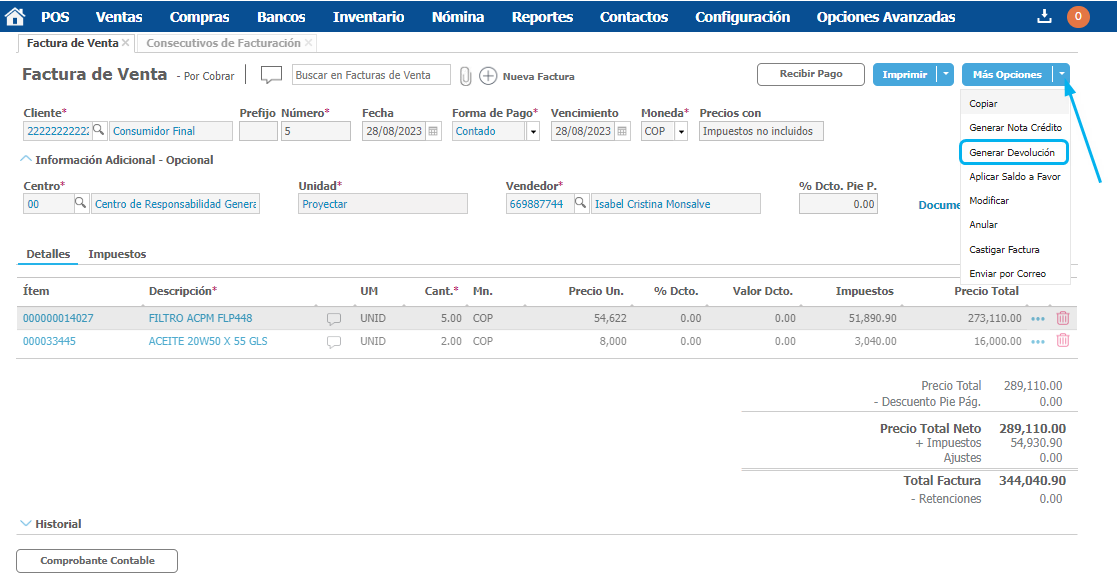Click comment icon on ACEITE 20W50 row
The width and height of the screenshot is (1117, 580).
[x=334, y=342]
